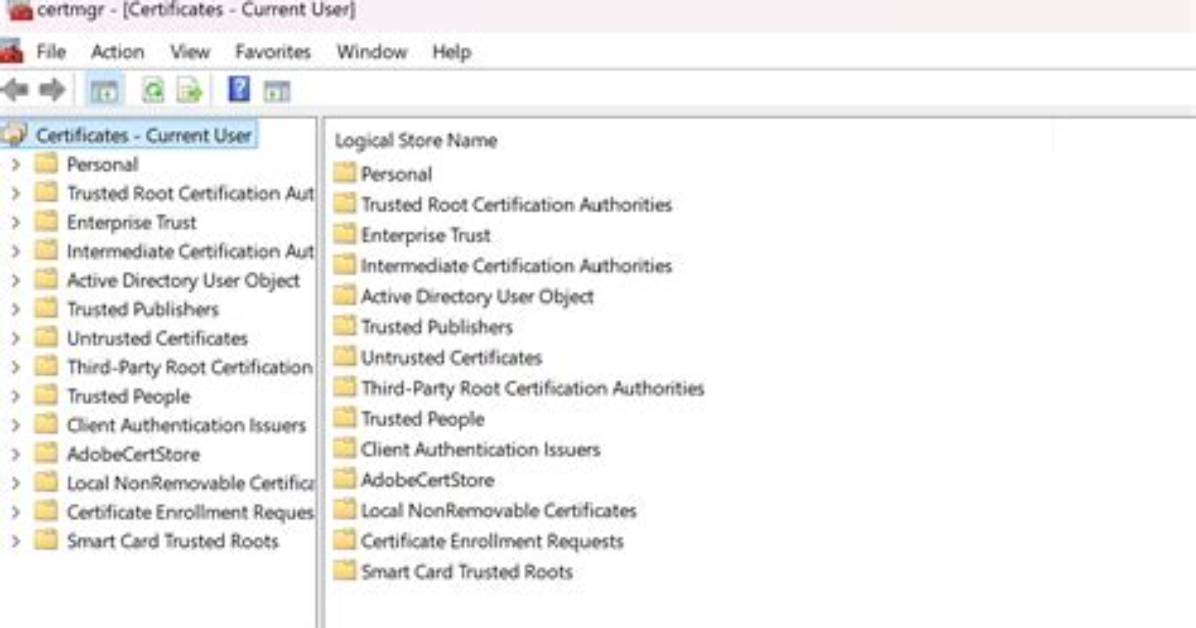The image size is (1196, 628).
Task: Expand Trusted Root Certification Authorities tree node
Action: point(15,193)
